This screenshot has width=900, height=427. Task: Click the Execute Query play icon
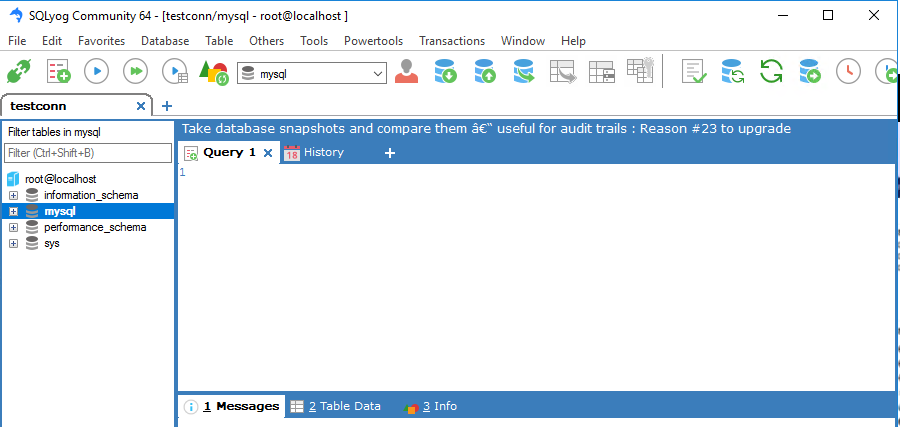tap(96, 72)
